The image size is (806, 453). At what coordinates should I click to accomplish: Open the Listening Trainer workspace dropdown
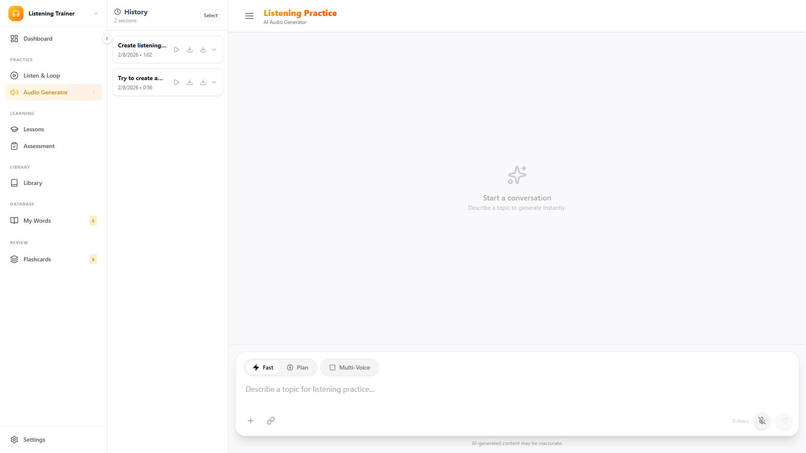click(96, 14)
